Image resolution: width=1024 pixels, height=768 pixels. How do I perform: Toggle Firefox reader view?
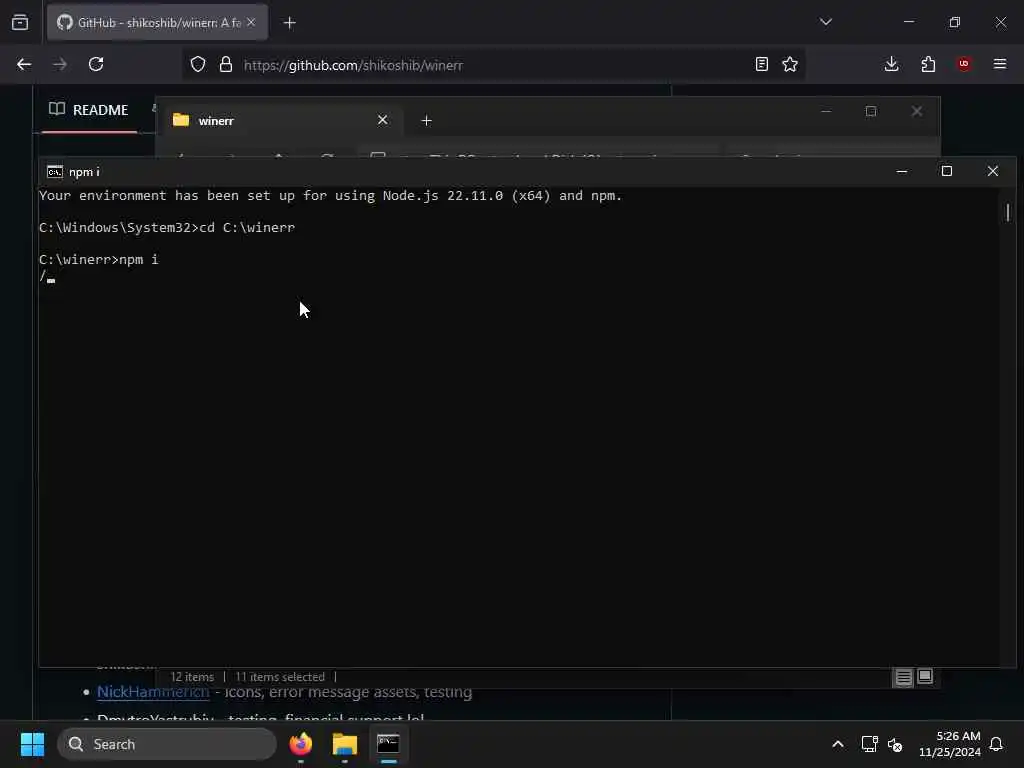point(761,64)
